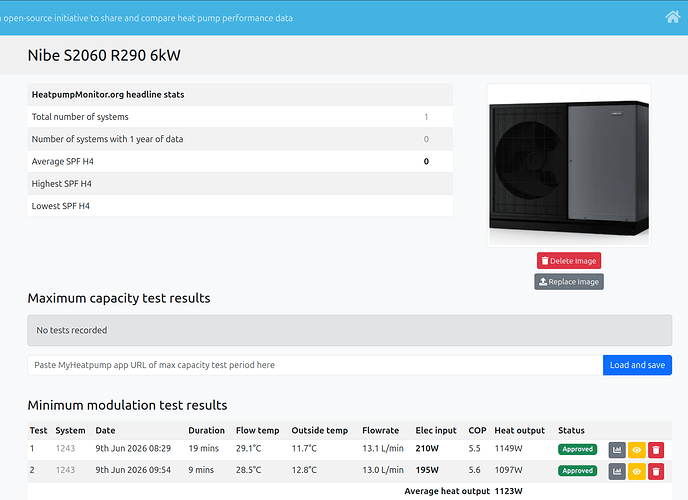Click the Date column header

(x=105, y=430)
